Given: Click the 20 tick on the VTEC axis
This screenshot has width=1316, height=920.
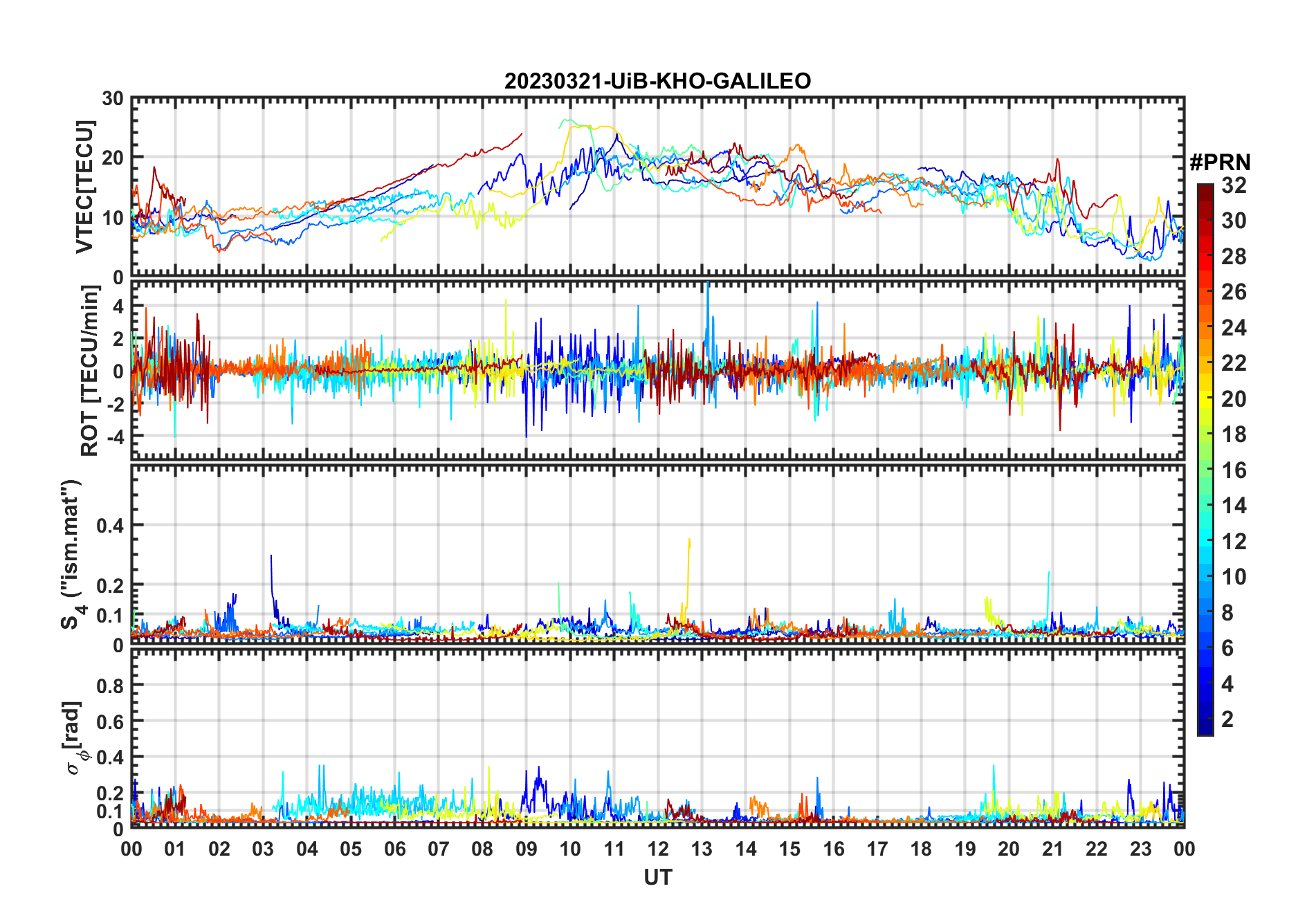Looking at the screenshot, I should [x=113, y=158].
